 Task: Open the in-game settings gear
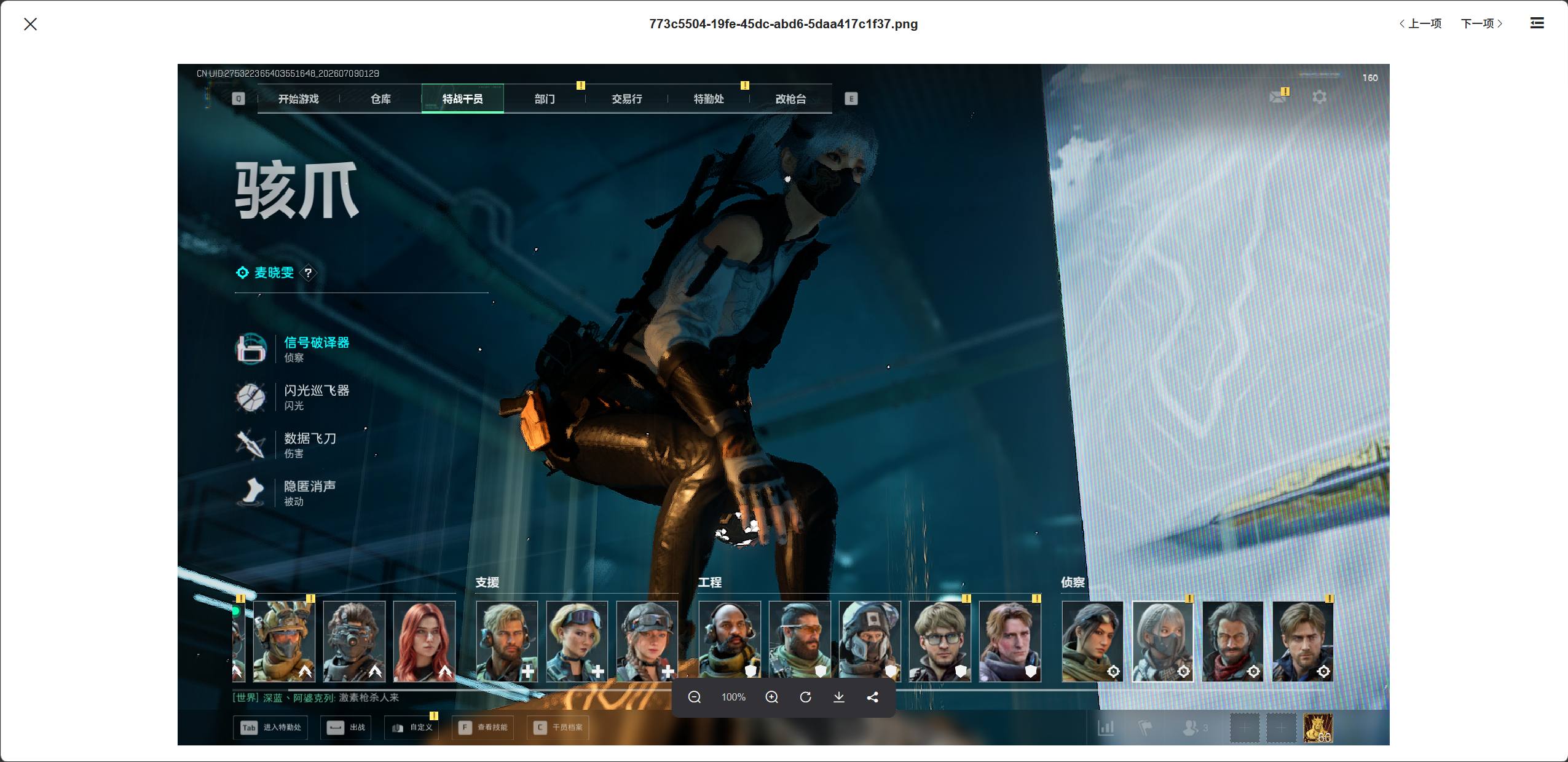click(1319, 97)
